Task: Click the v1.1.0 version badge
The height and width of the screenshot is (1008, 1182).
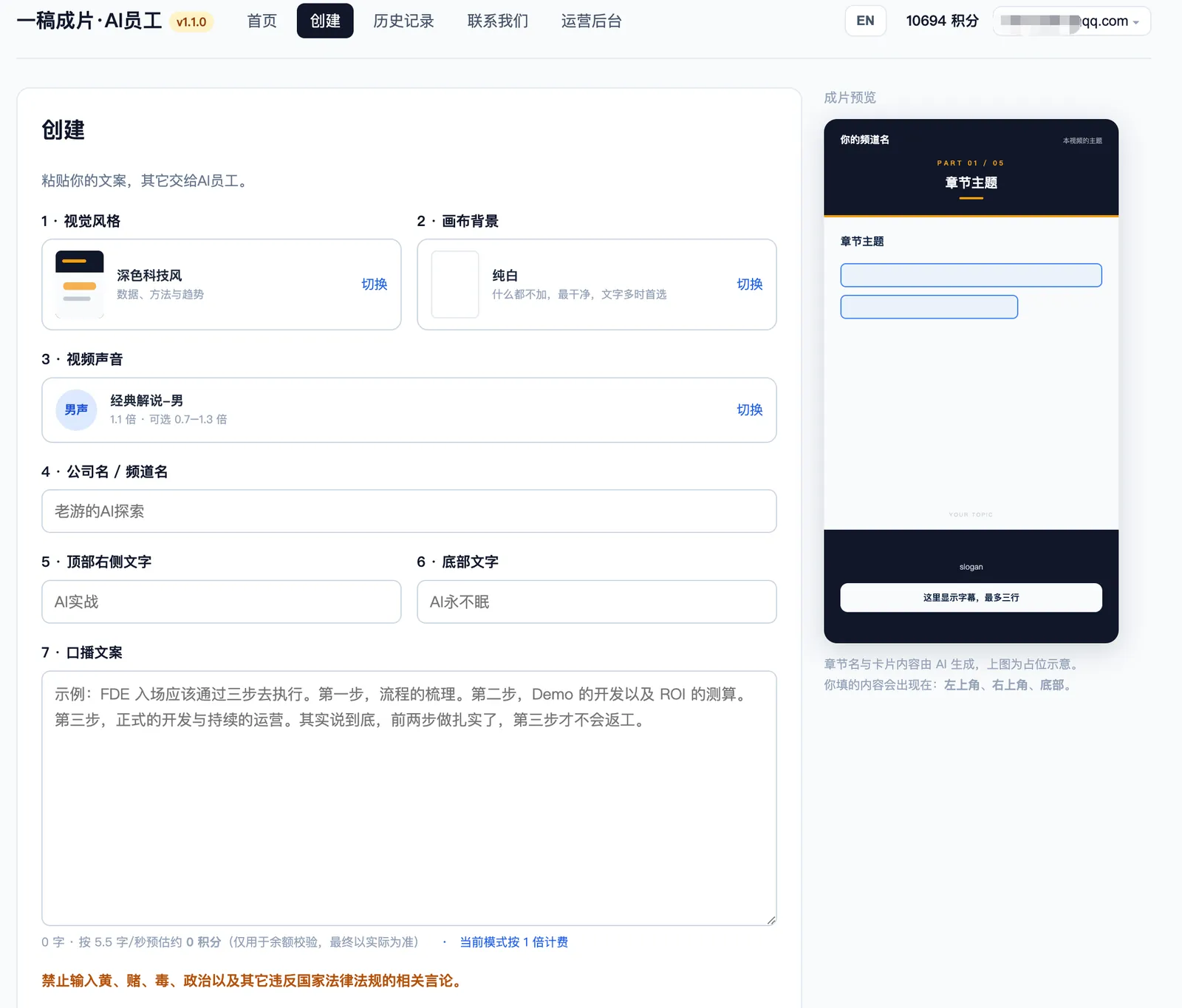Action: click(x=191, y=22)
